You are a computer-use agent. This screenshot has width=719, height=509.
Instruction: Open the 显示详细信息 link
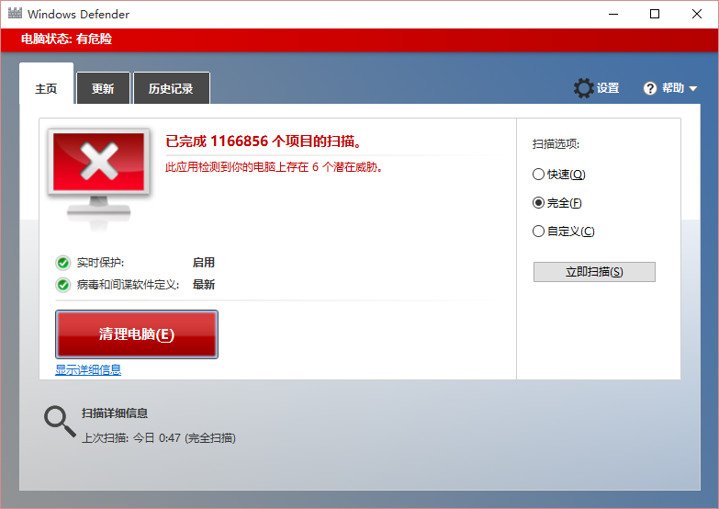click(88, 370)
